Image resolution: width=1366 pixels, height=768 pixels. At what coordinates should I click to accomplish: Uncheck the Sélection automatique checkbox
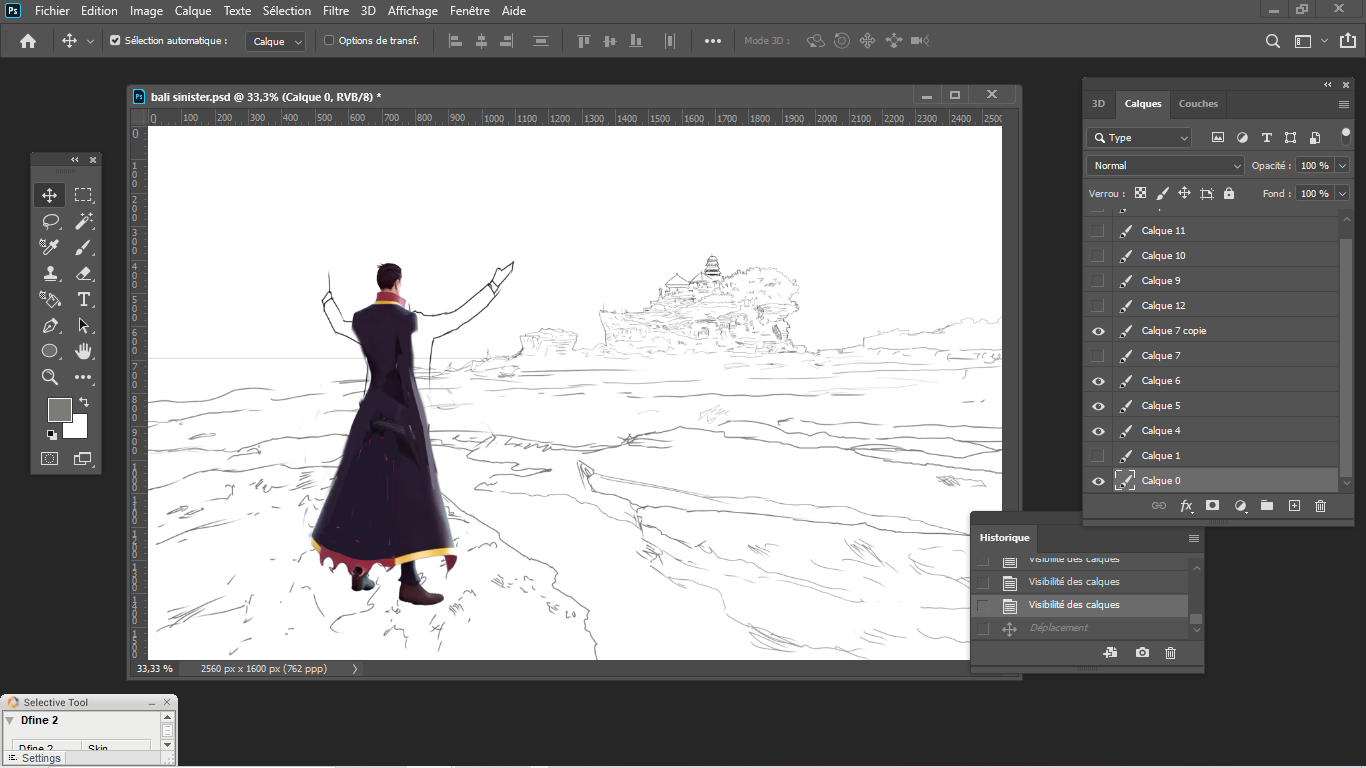point(115,41)
